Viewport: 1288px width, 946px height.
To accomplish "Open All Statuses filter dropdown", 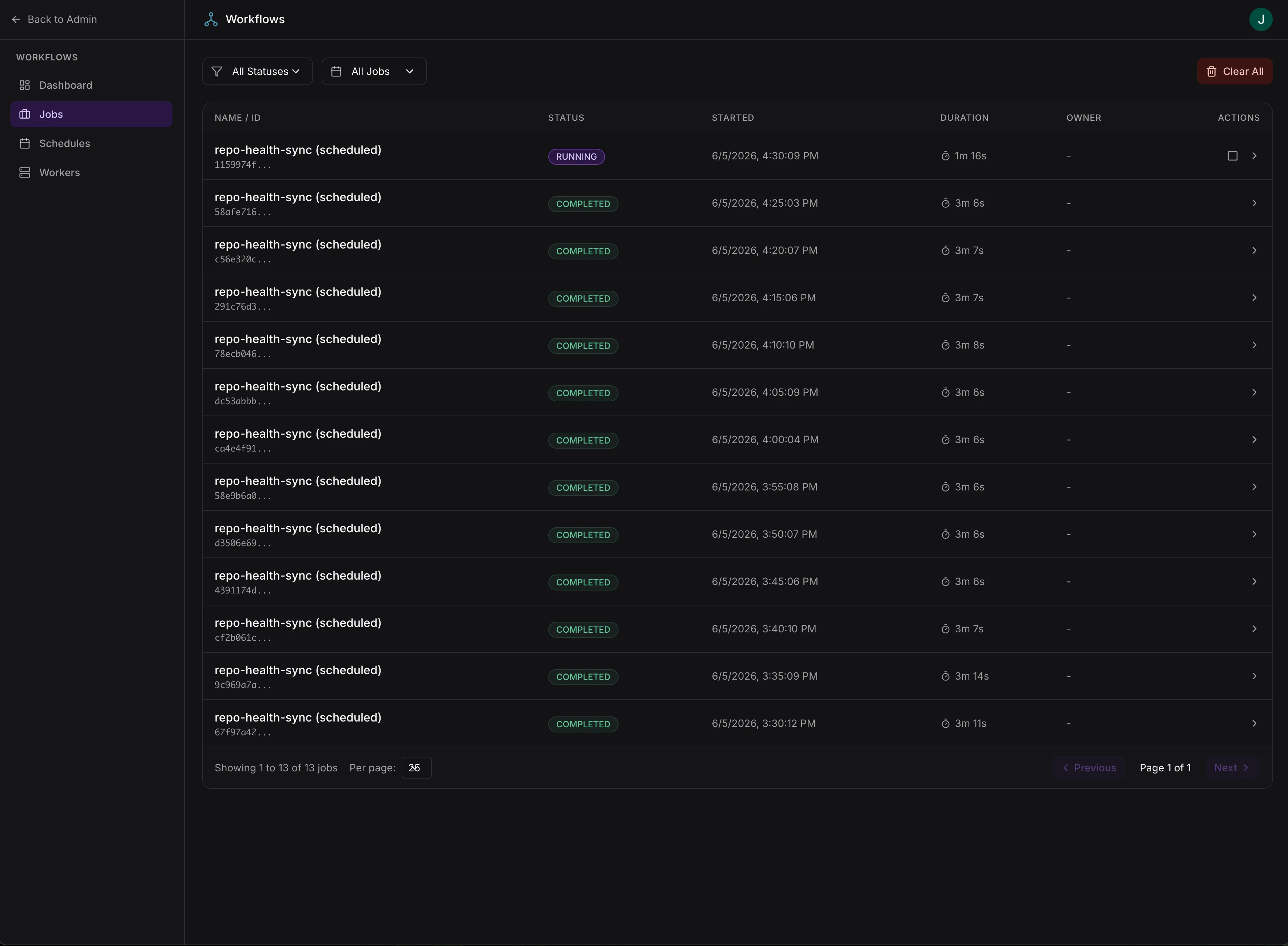I will coord(257,72).
